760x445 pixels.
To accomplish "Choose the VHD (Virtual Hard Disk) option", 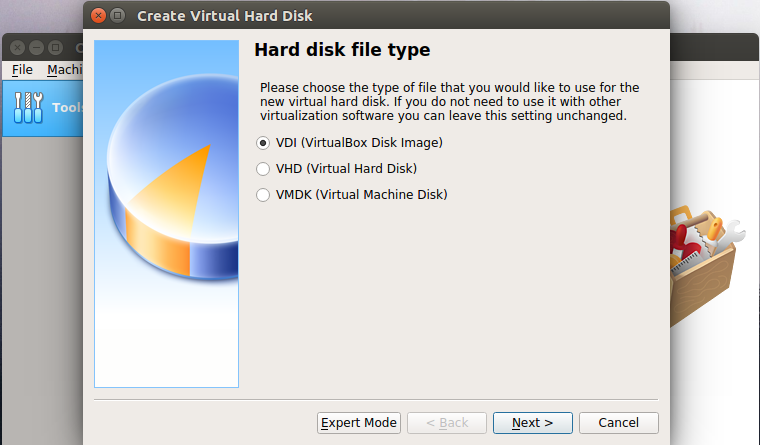I will [264, 168].
